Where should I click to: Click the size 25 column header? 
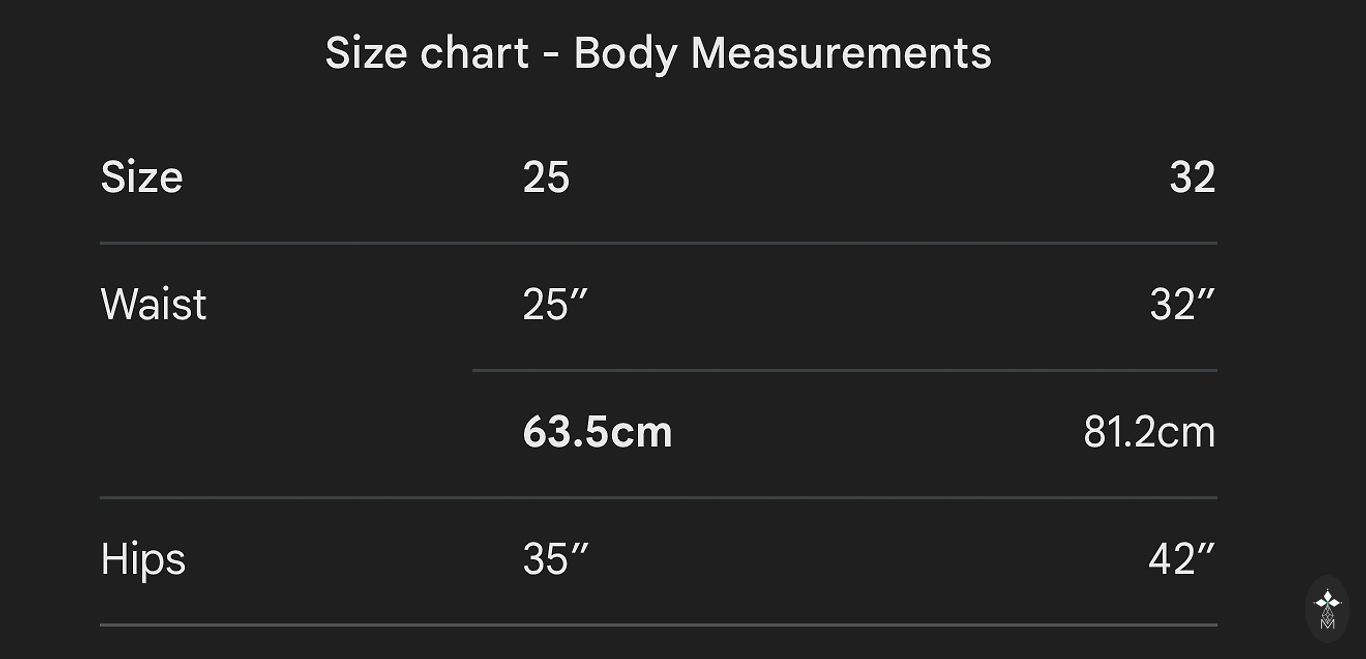point(546,178)
